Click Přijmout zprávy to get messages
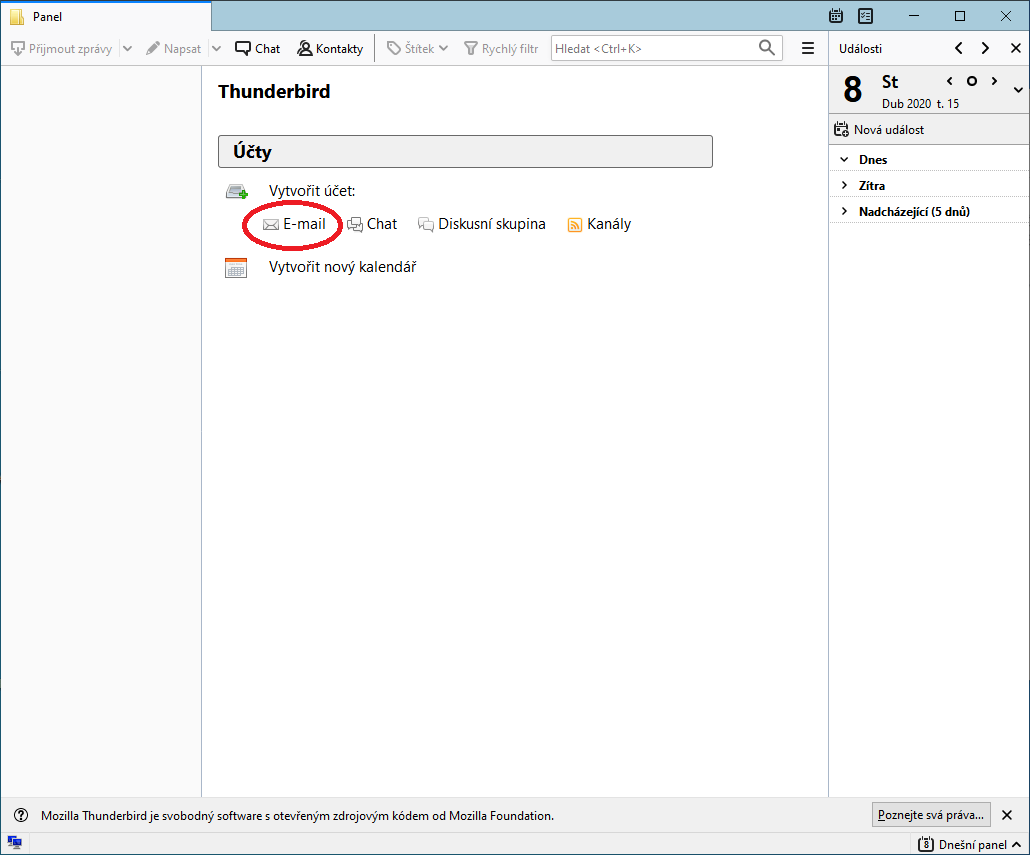 [62, 49]
